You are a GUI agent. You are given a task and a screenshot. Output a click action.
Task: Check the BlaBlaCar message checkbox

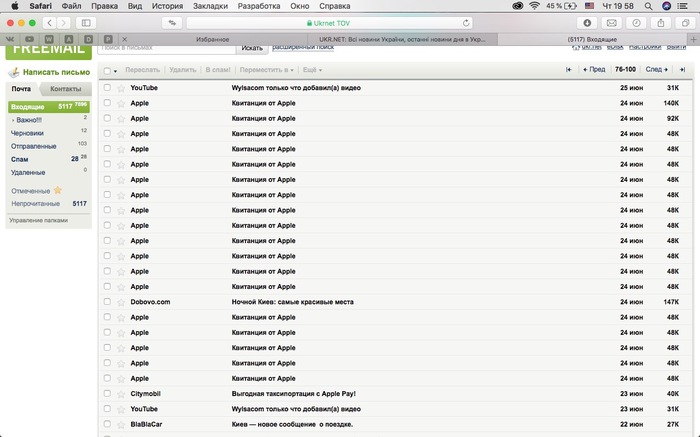click(x=107, y=424)
